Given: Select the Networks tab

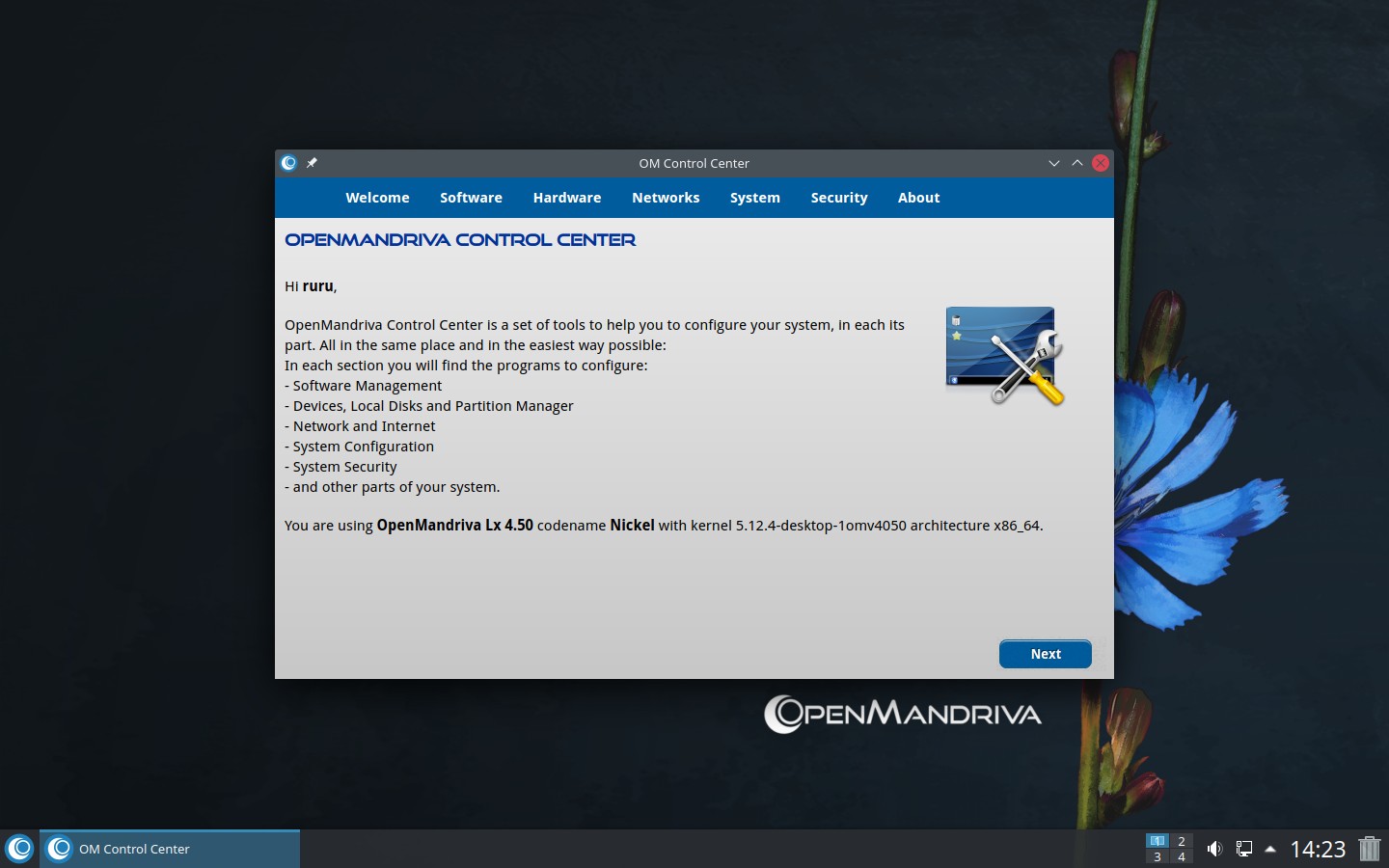Looking at the screenshot, I should 666,198.
